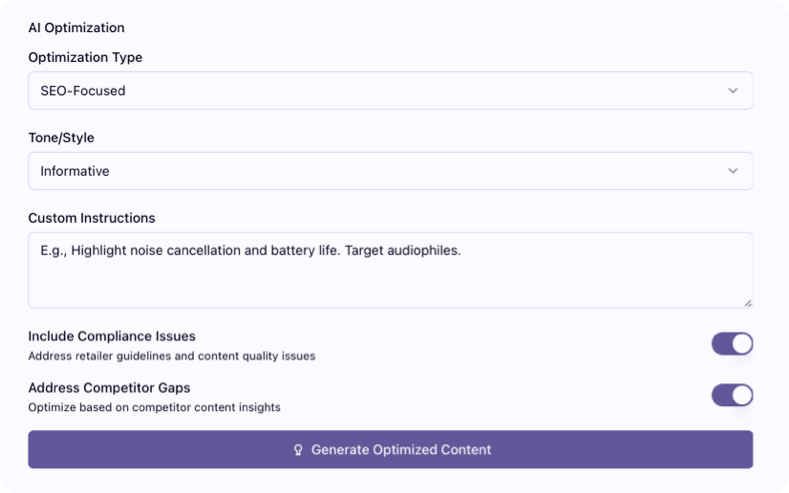The width and height of the screenshot is (789, 493).
Task: Click the Optimization Type field label
Action: (x=85, y=58)
